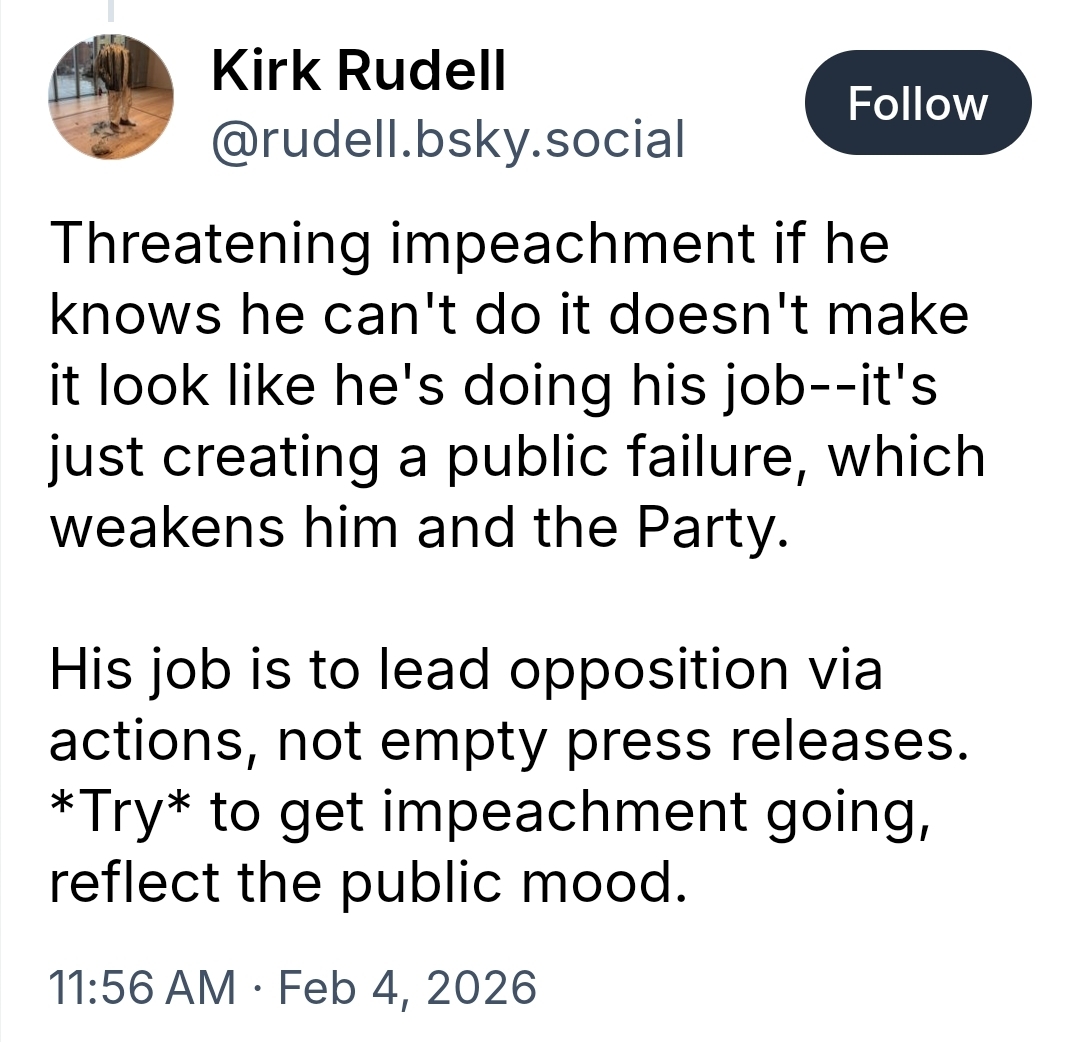Open the @rudell.bsky.social handle link
This screenshot has width=1080, height=1042.
tap(448, 138)
